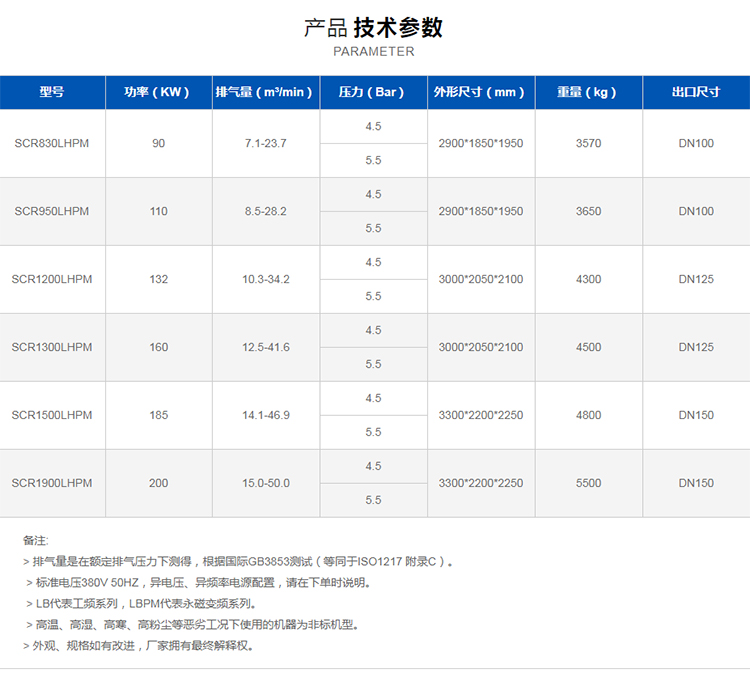Viewport: 750px width, 690px height.
Task: Select the 3570 weight cell
Action: click(x=588, y=143)
